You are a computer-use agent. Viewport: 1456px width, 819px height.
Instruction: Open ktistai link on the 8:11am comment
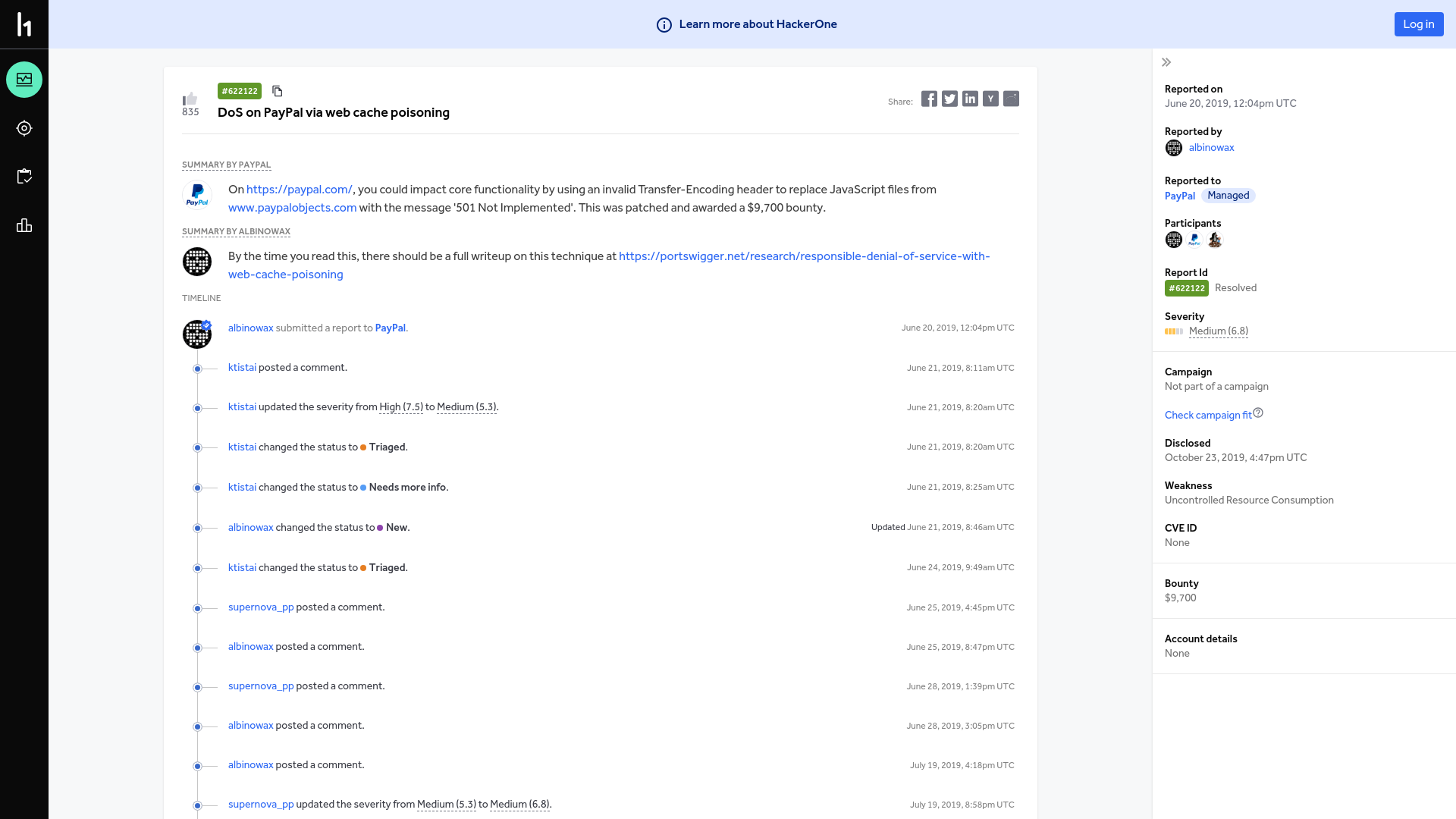242,368
